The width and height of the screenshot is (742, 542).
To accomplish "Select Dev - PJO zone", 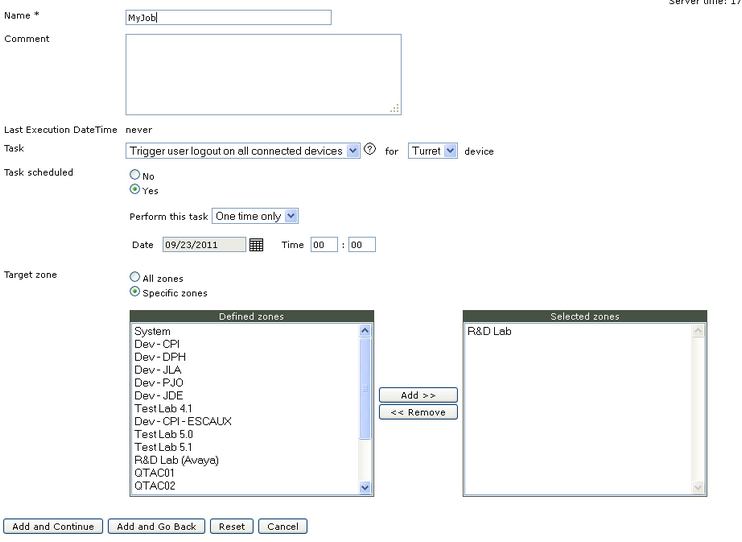I will [246, 382].
